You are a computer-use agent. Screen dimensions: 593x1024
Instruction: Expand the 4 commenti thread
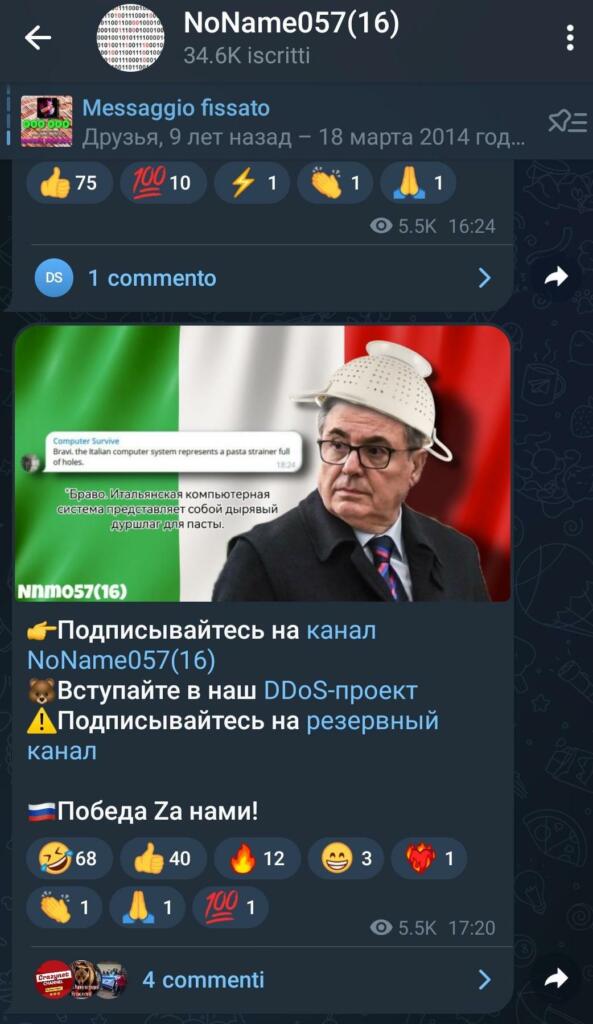tap(263, 980)
